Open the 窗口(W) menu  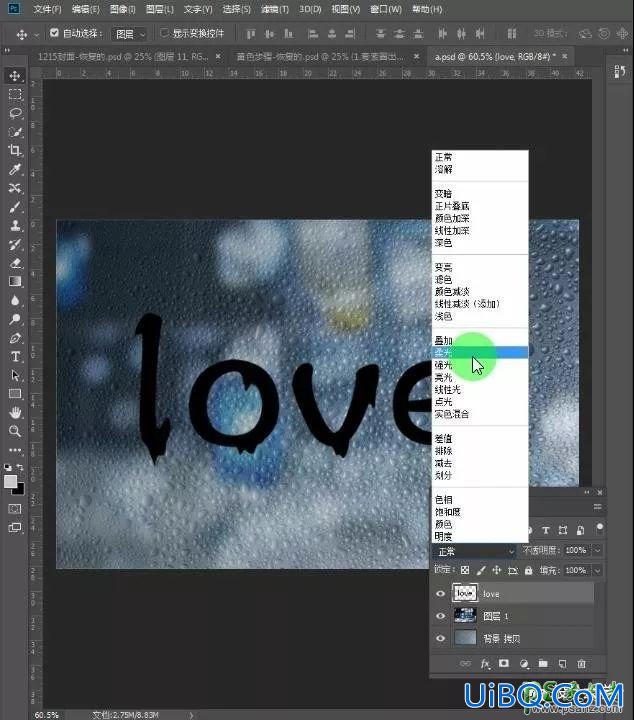[x=386, y=9]
